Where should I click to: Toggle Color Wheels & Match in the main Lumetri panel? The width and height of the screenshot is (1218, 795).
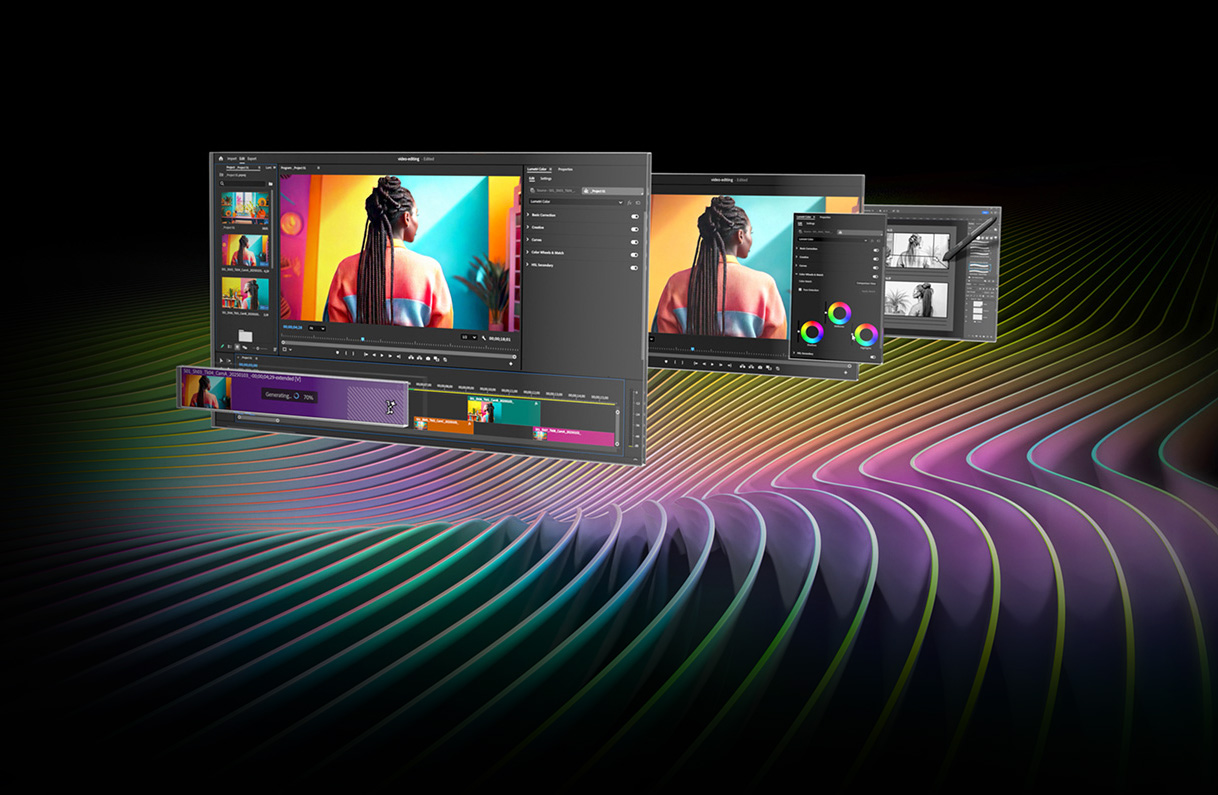[x=634, y=254]
